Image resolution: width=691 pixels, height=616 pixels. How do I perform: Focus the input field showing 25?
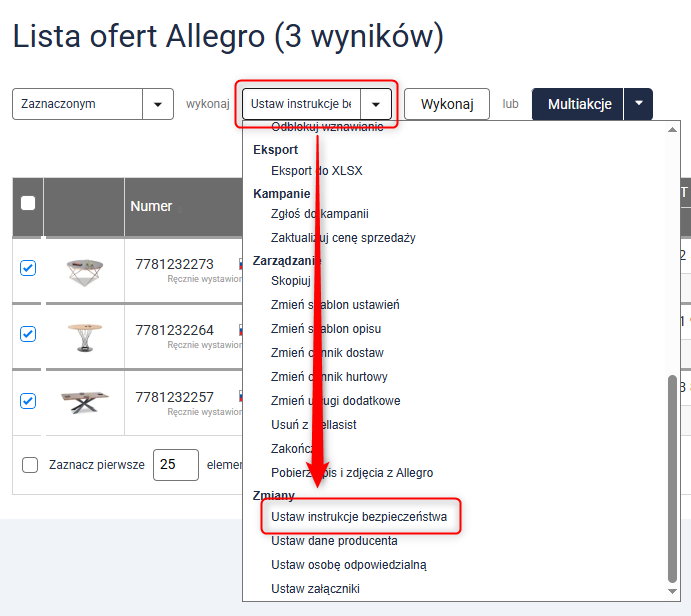pos(175,465)
